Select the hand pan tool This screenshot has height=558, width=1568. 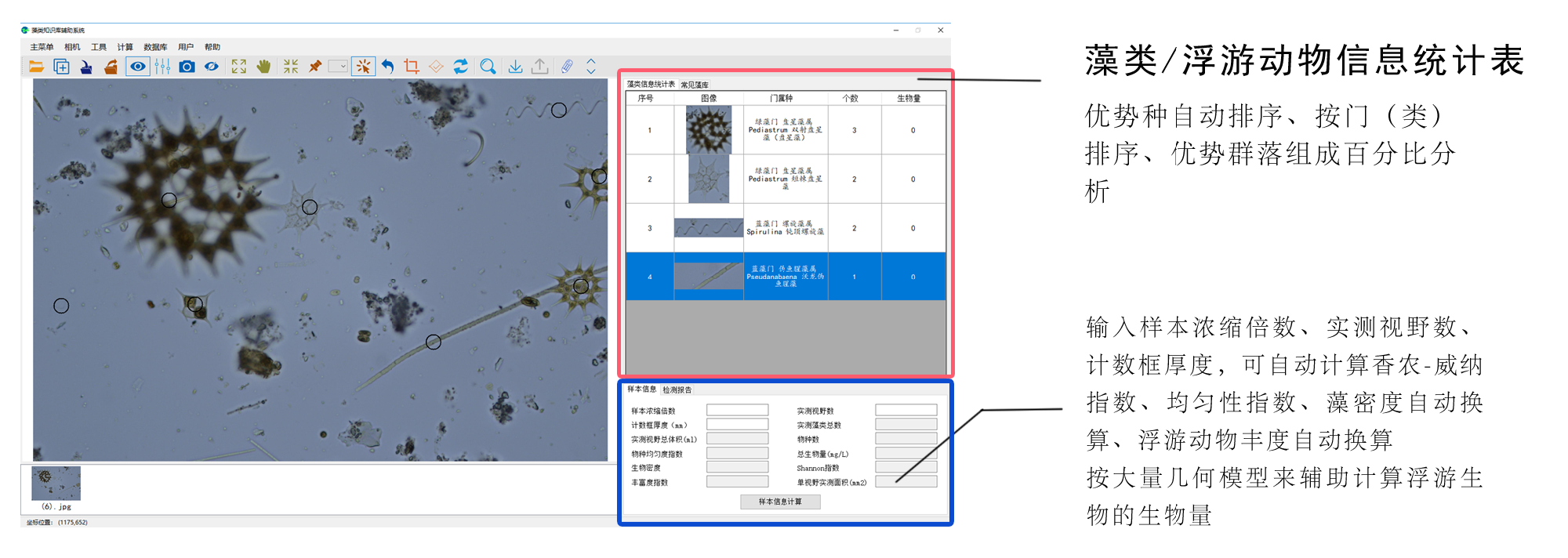coord(263,67)
